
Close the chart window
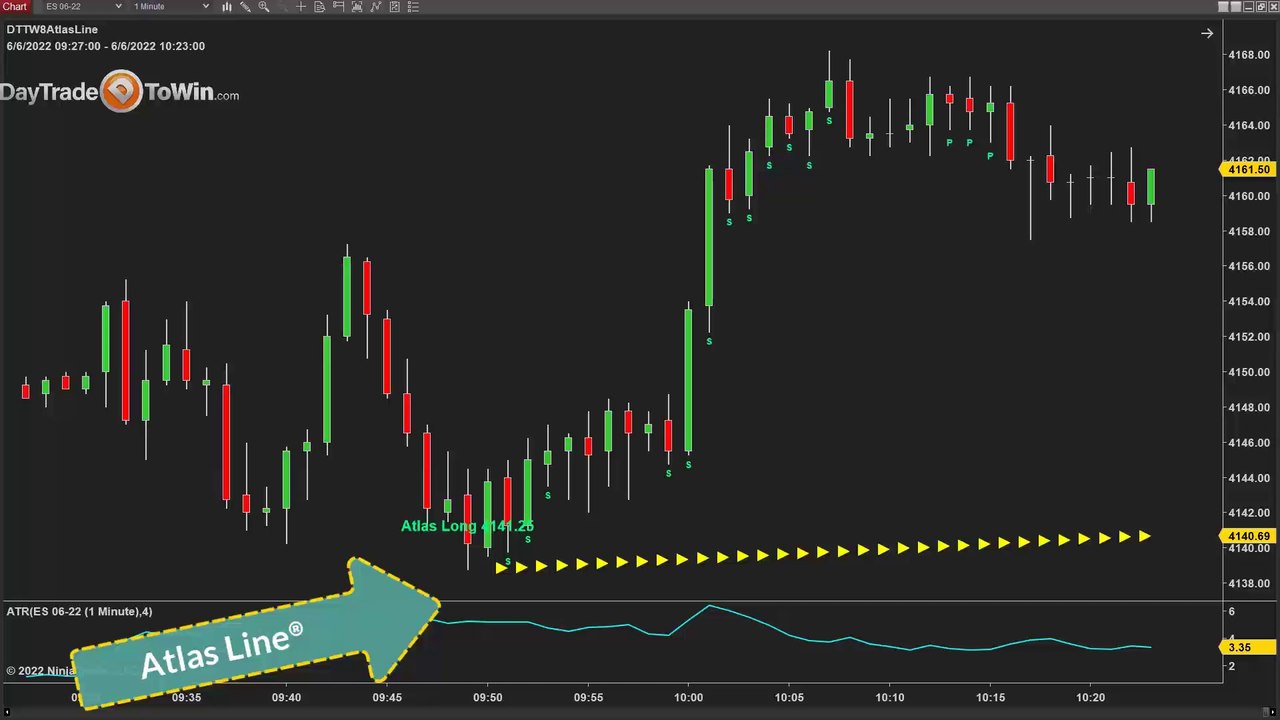coord(1274,7)
